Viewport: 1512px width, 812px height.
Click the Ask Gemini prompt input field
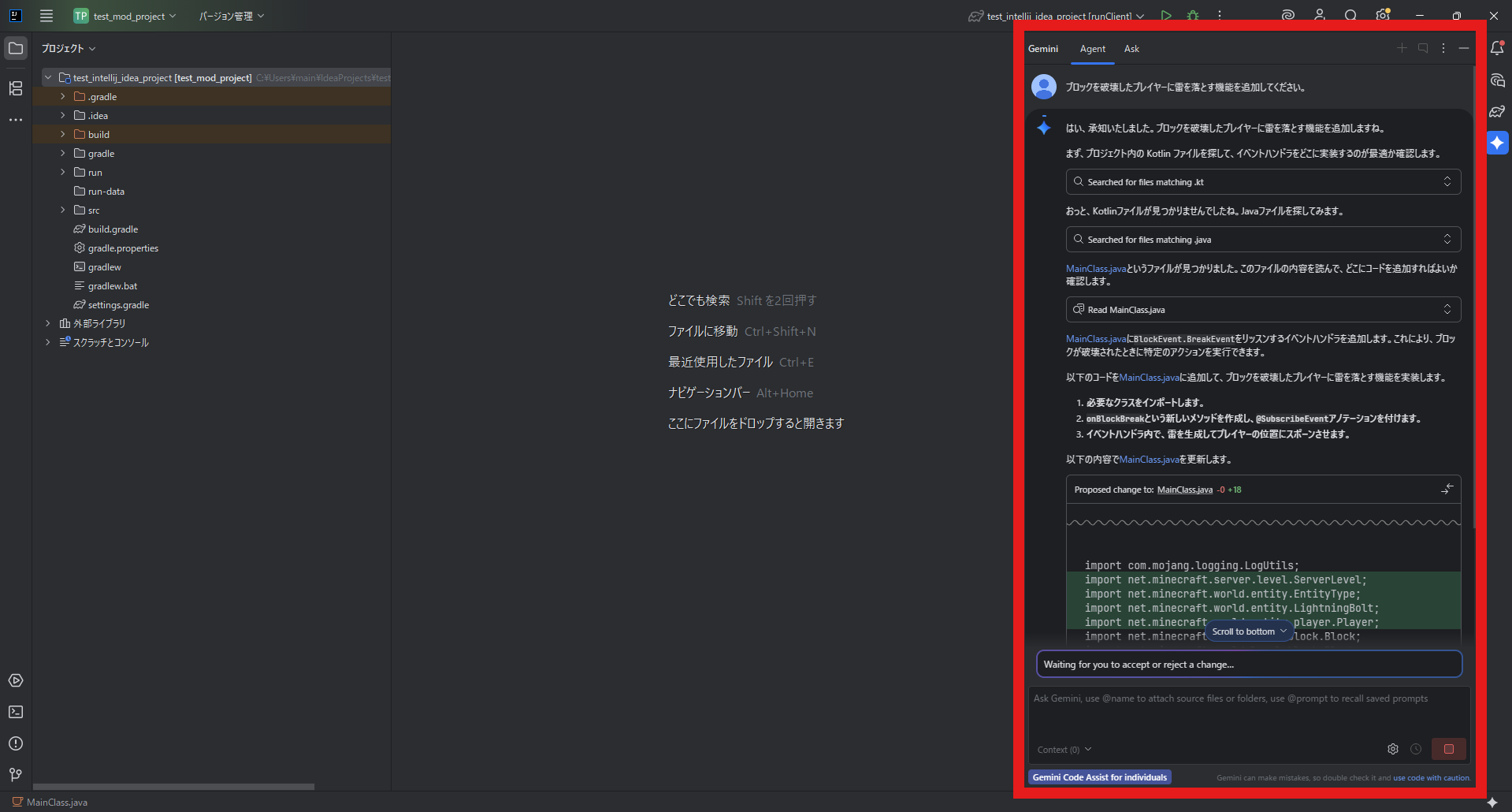[x=1248, y=713]
